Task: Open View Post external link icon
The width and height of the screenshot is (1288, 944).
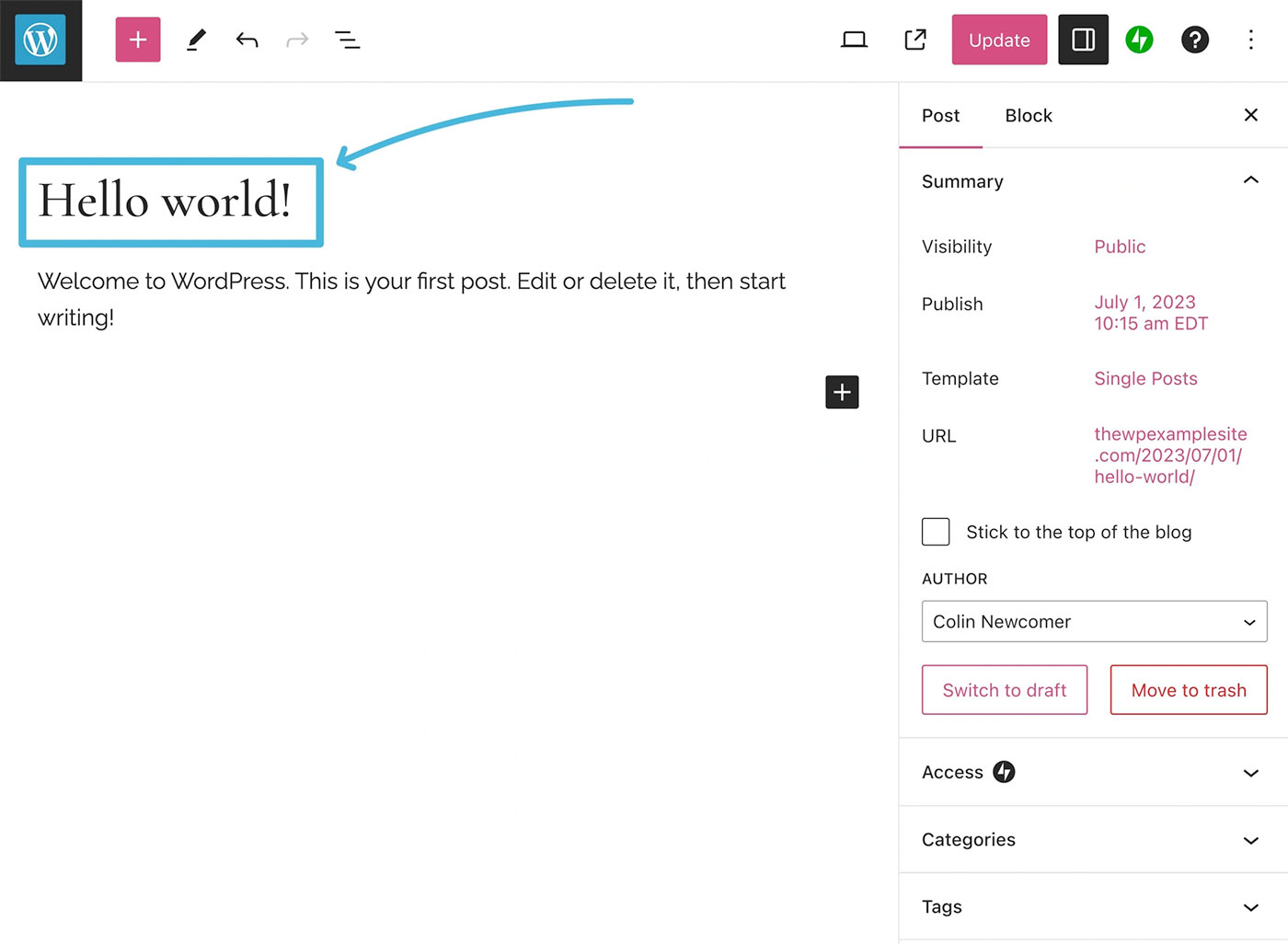Action: pyautogui.click(x=915, y=40)
